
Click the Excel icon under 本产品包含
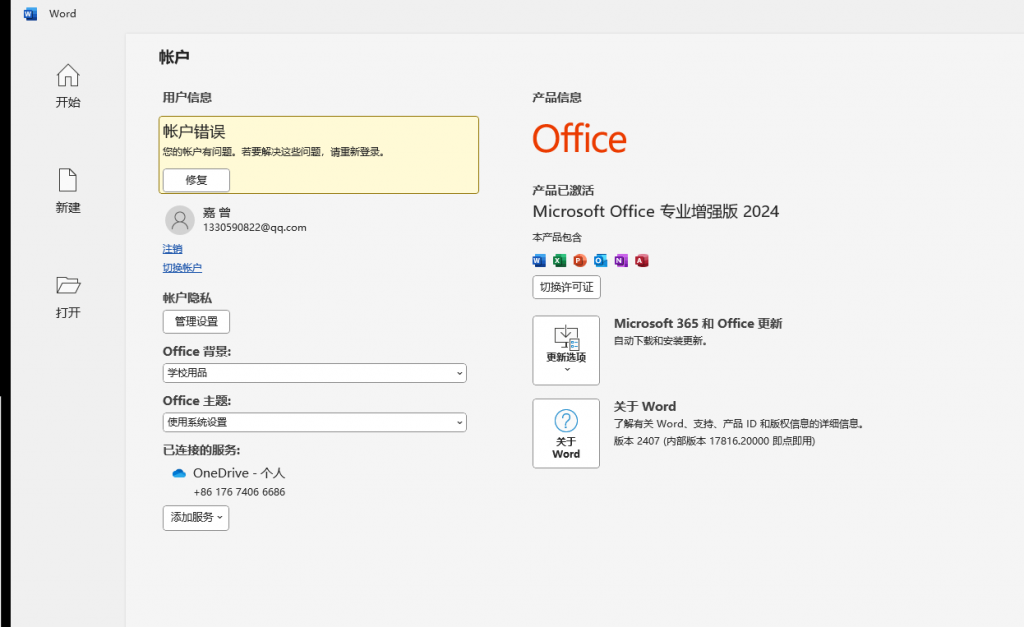point(560,261)
